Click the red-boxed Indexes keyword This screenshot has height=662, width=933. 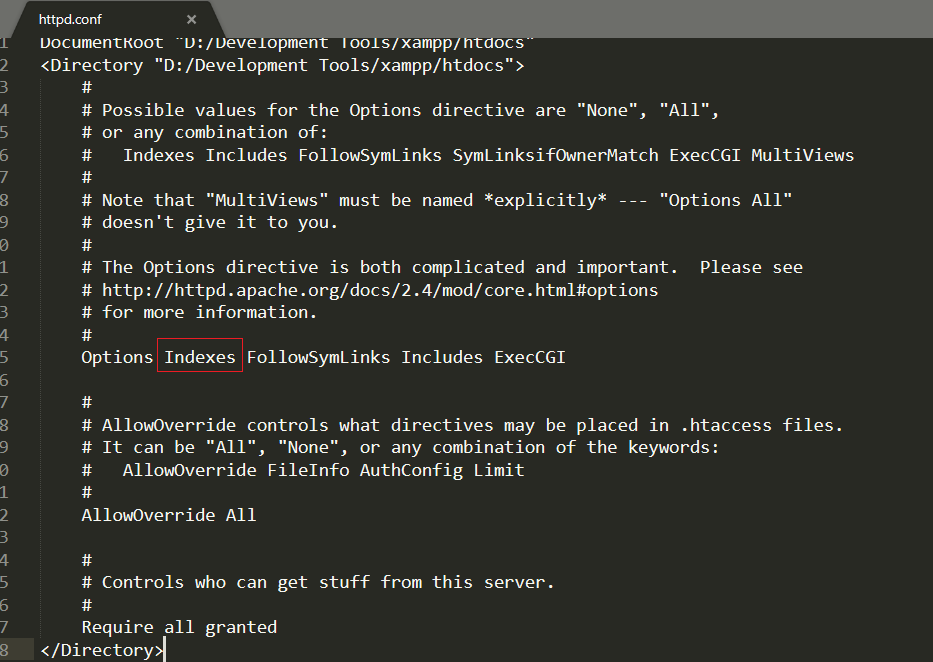[x=200, y=357]
